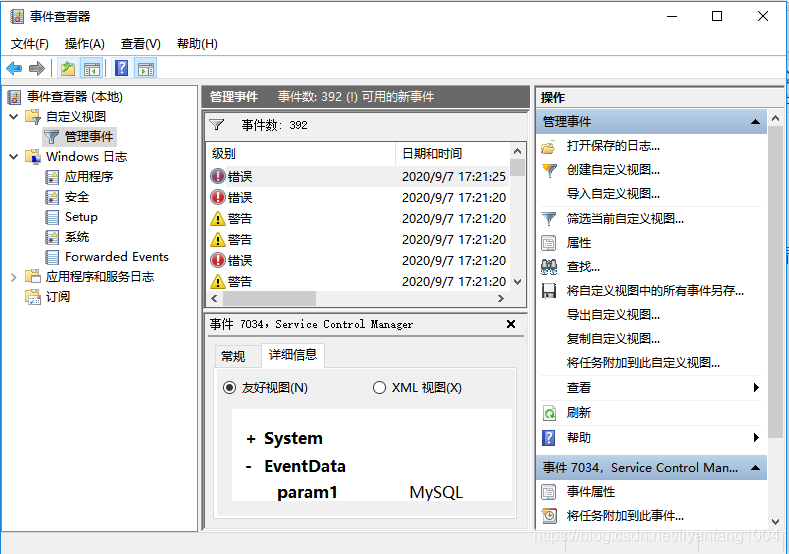Switch to the 详细信息 tab
The width and height of the screenshot is (789, 554).
click(293, 355)
